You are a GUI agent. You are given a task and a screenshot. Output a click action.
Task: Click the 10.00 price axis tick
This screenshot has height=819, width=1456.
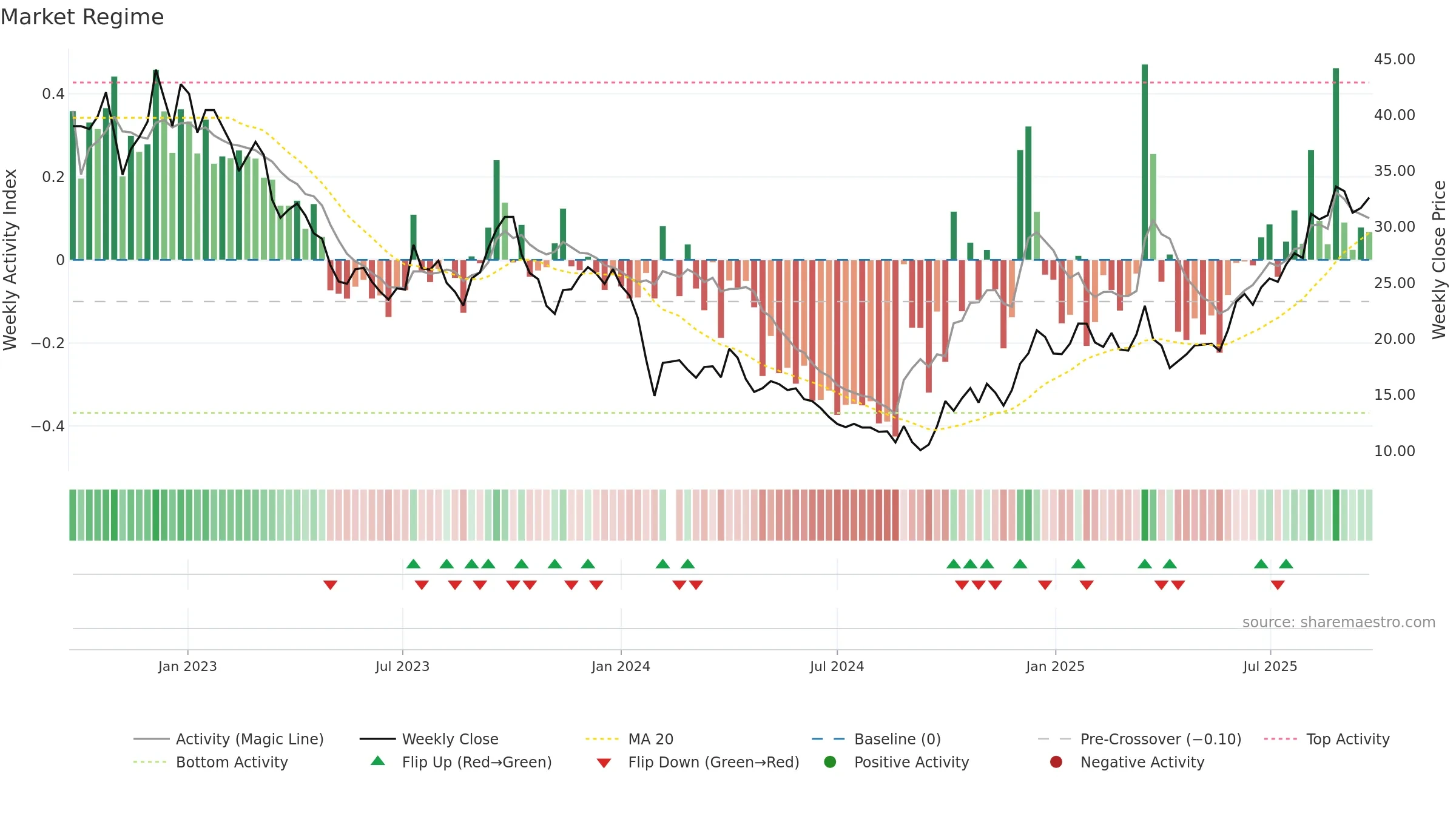(1394, 451)
